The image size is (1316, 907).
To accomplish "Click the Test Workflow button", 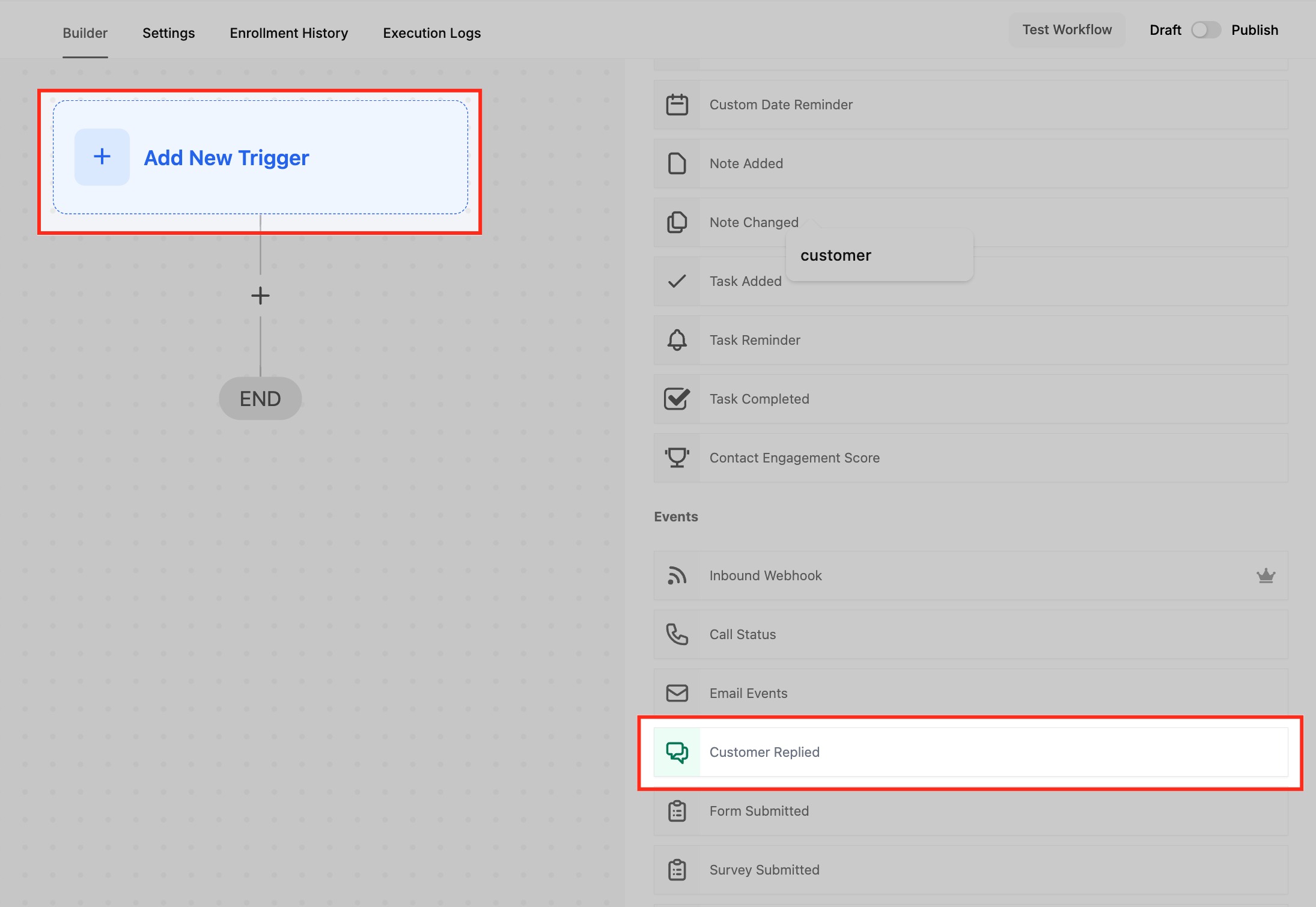I will tap(1067, 30).
